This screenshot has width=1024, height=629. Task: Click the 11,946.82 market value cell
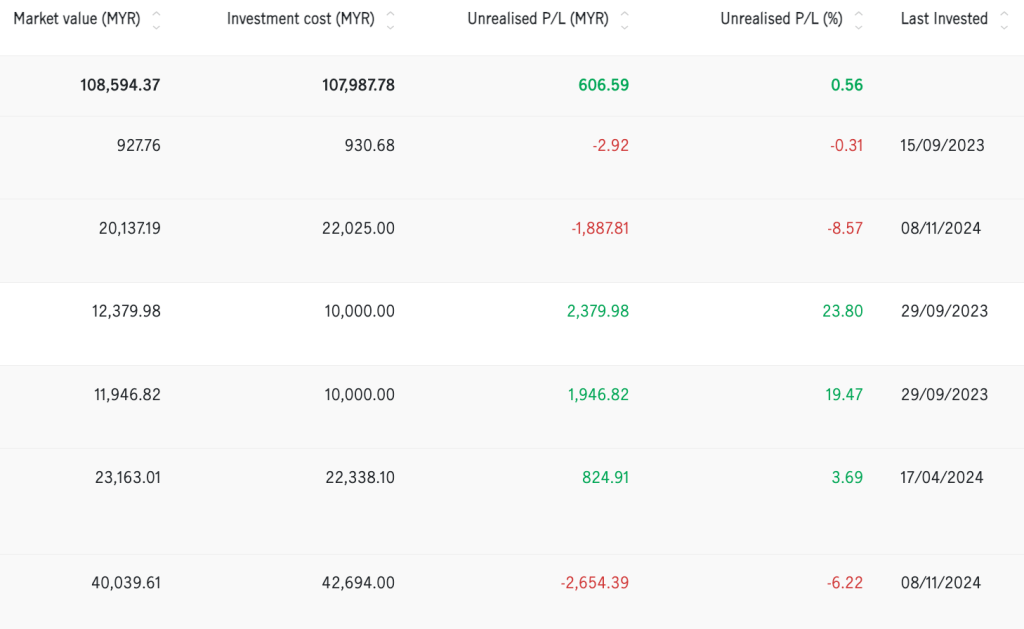125,395
